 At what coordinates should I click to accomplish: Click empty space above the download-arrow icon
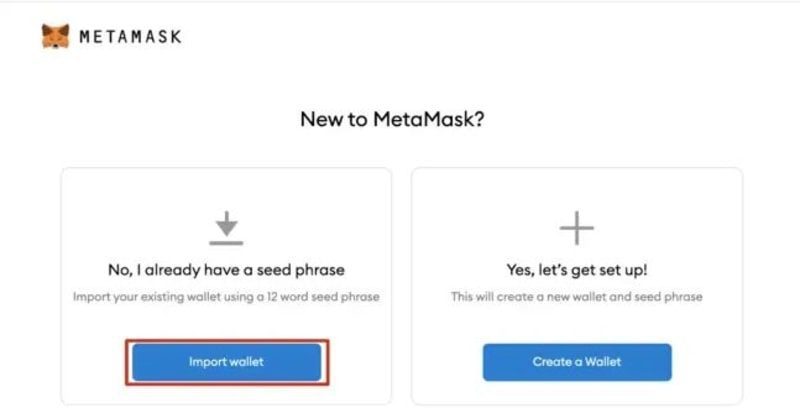(x=227, y=191)
